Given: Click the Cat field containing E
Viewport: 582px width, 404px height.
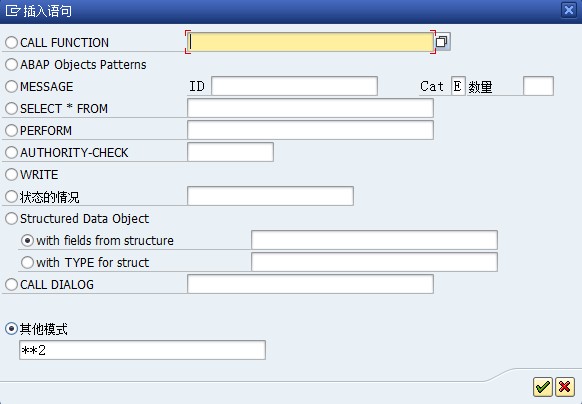Looking at the screenshot, I should [458, 86].
